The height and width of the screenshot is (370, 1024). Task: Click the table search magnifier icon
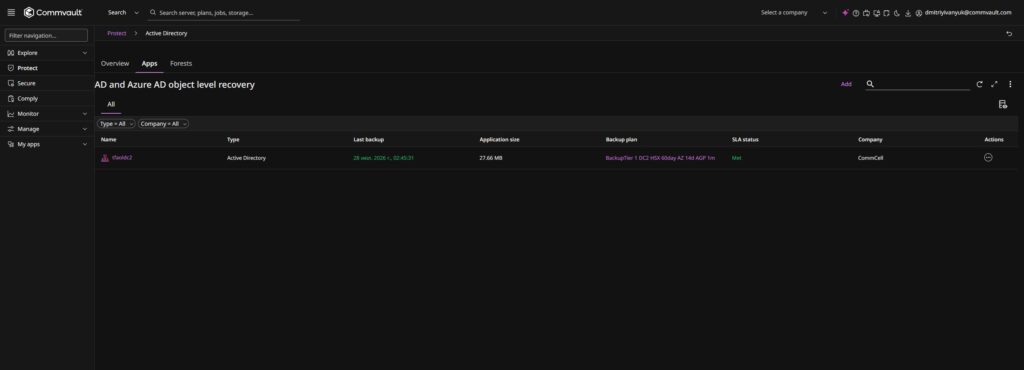[870, 84]
